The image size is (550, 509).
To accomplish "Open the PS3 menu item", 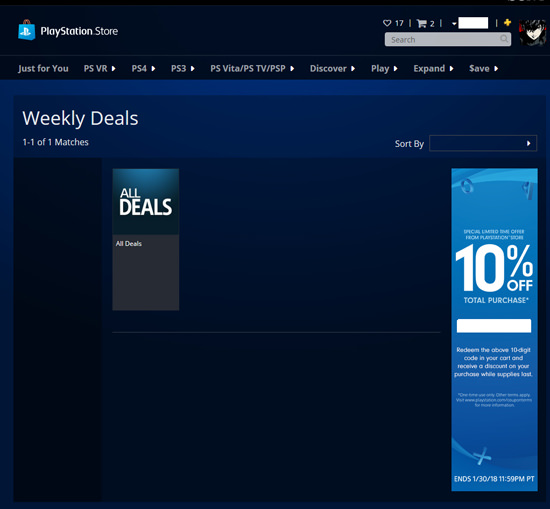I will pos(183,68).
